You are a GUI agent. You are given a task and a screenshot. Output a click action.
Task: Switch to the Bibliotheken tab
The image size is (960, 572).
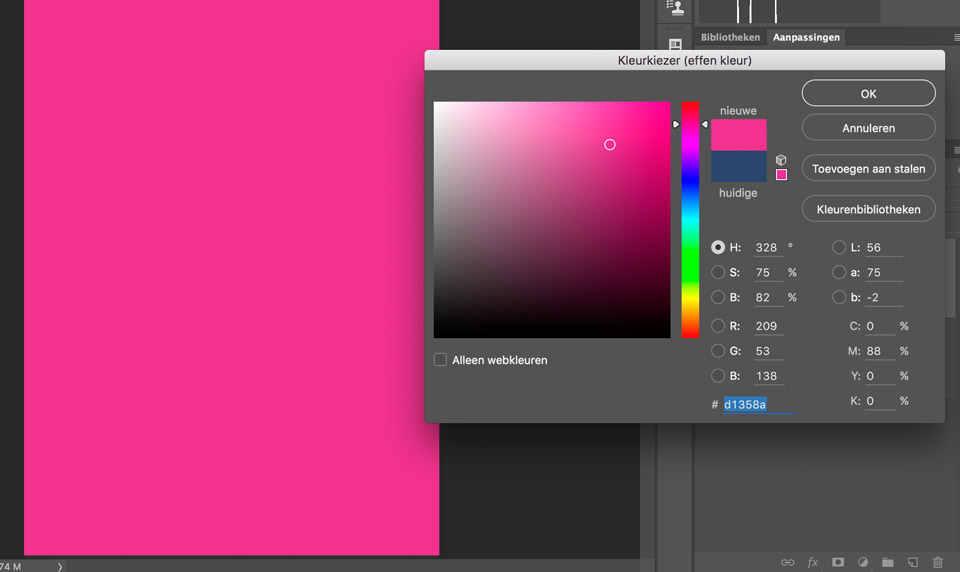730,37
